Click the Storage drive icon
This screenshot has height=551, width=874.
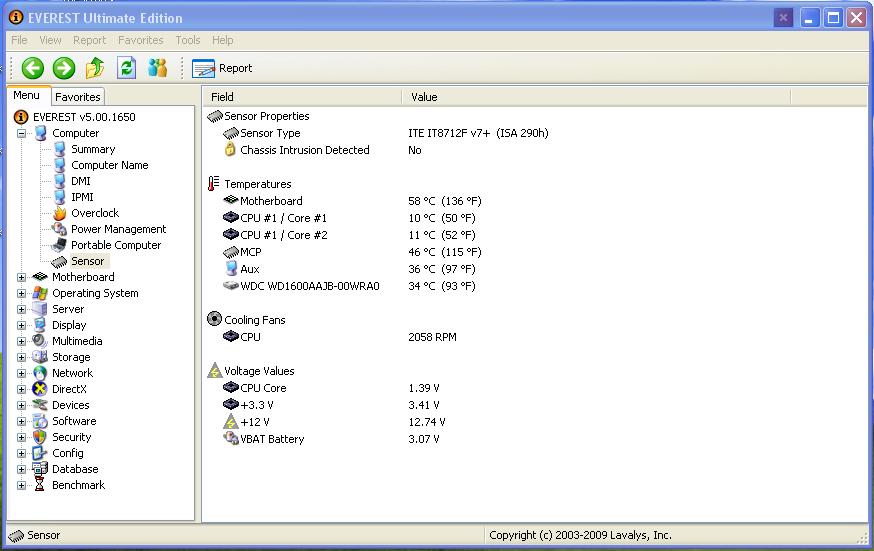click(x=40, y=357)
